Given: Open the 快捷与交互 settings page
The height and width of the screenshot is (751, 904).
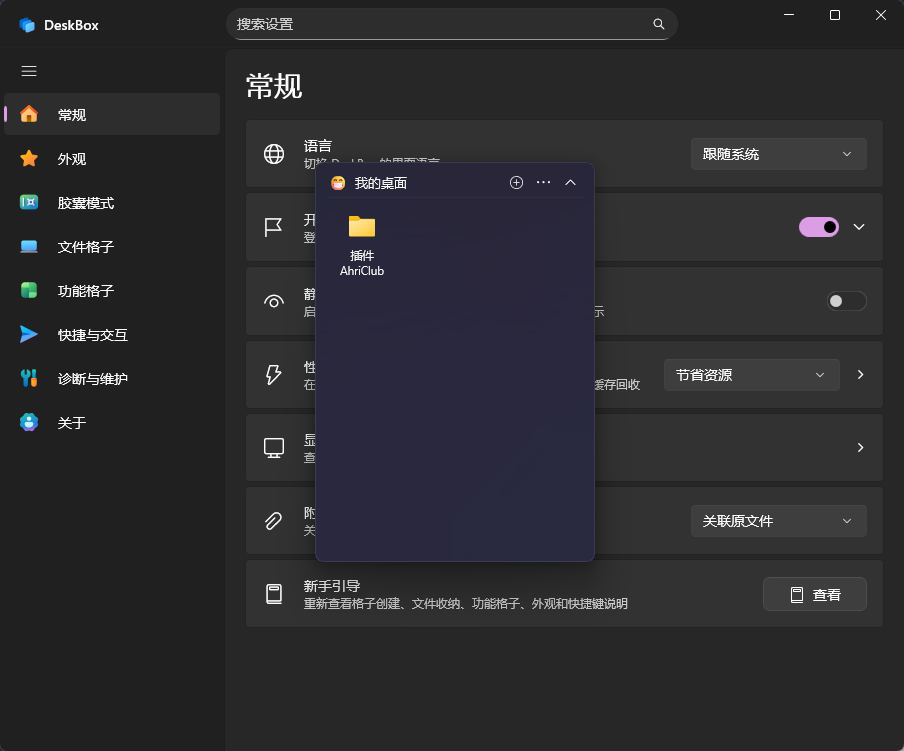Looking at the screenshot, I should coord(112,334).
